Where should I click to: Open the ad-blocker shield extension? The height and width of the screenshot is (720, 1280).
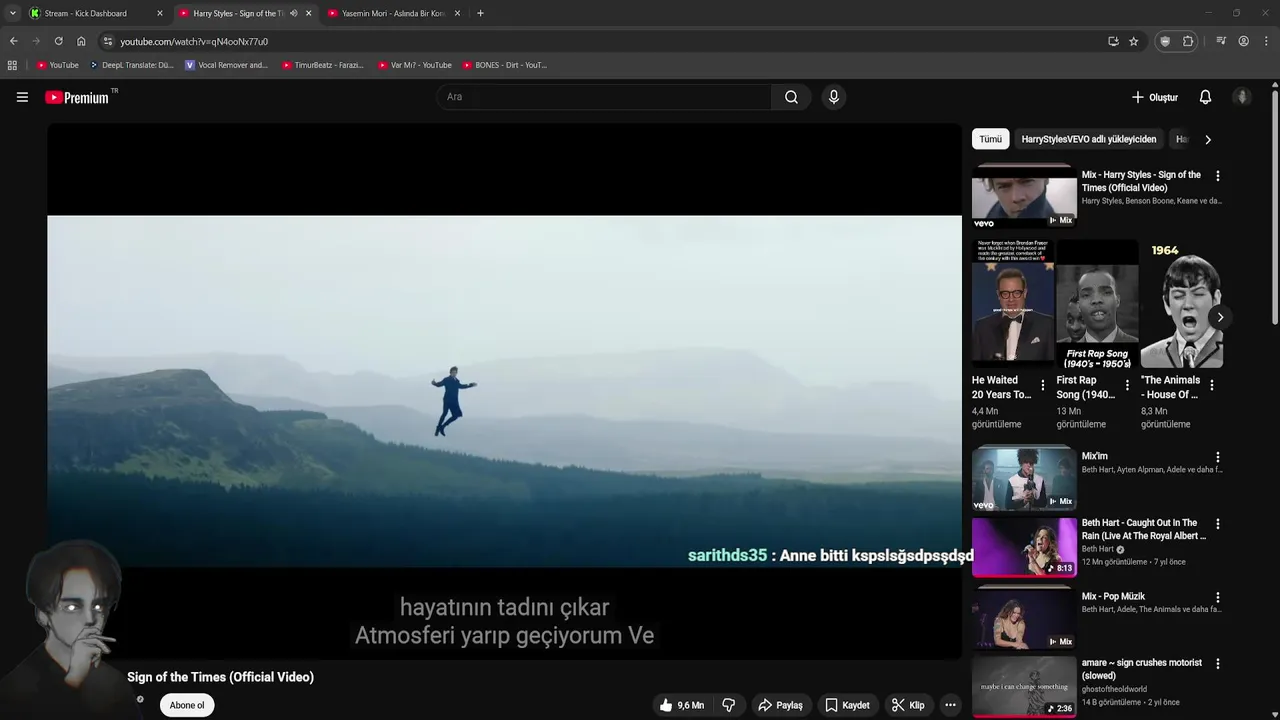[1165, 41]
